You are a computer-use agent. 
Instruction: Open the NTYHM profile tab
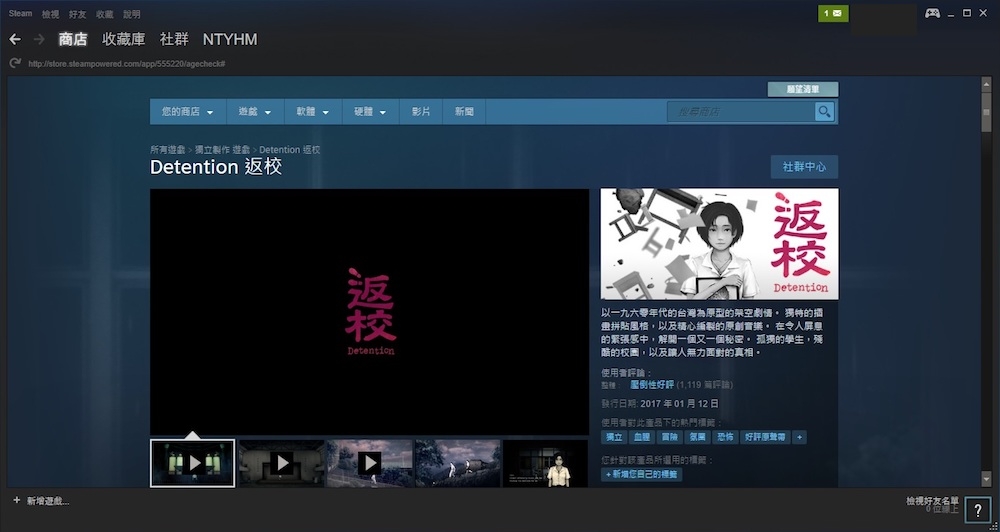230,40
